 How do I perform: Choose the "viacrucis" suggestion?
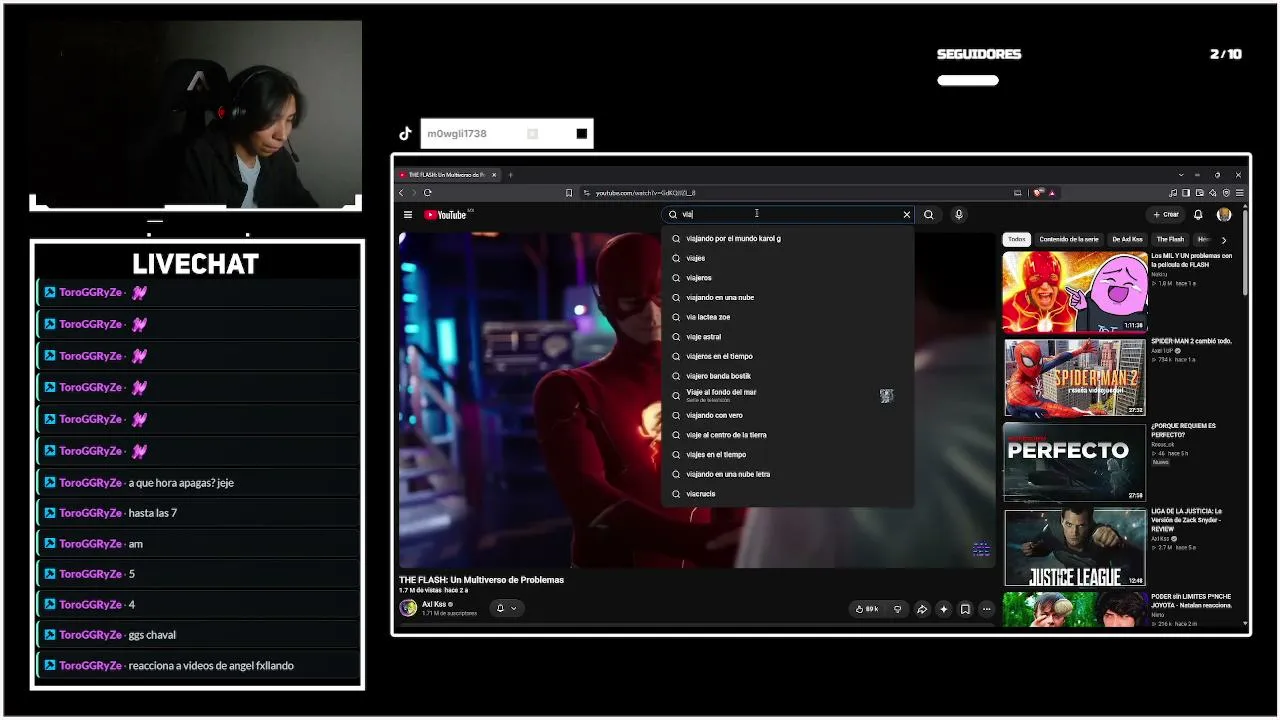788,494
